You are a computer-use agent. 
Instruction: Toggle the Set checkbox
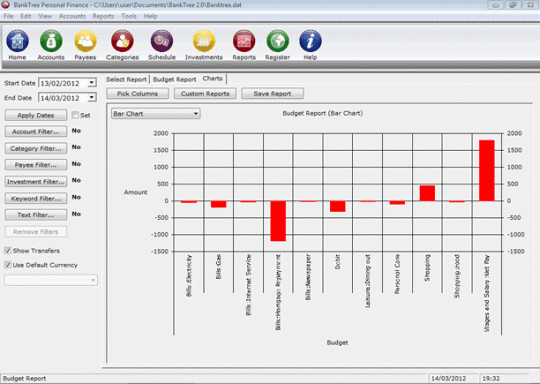tap(75, 115)
